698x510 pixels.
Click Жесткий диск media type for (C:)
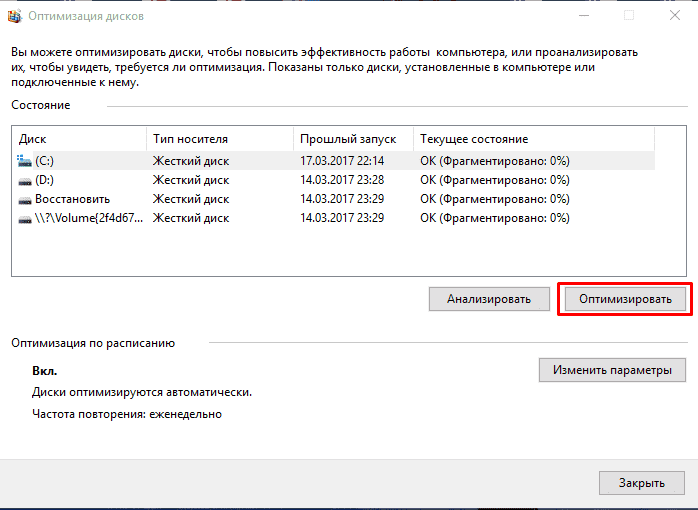tap(191, 161)
